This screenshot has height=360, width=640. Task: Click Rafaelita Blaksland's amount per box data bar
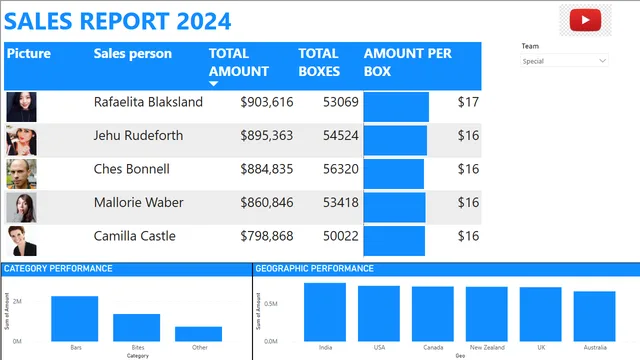pyautogui.click(x=396, y=107)
